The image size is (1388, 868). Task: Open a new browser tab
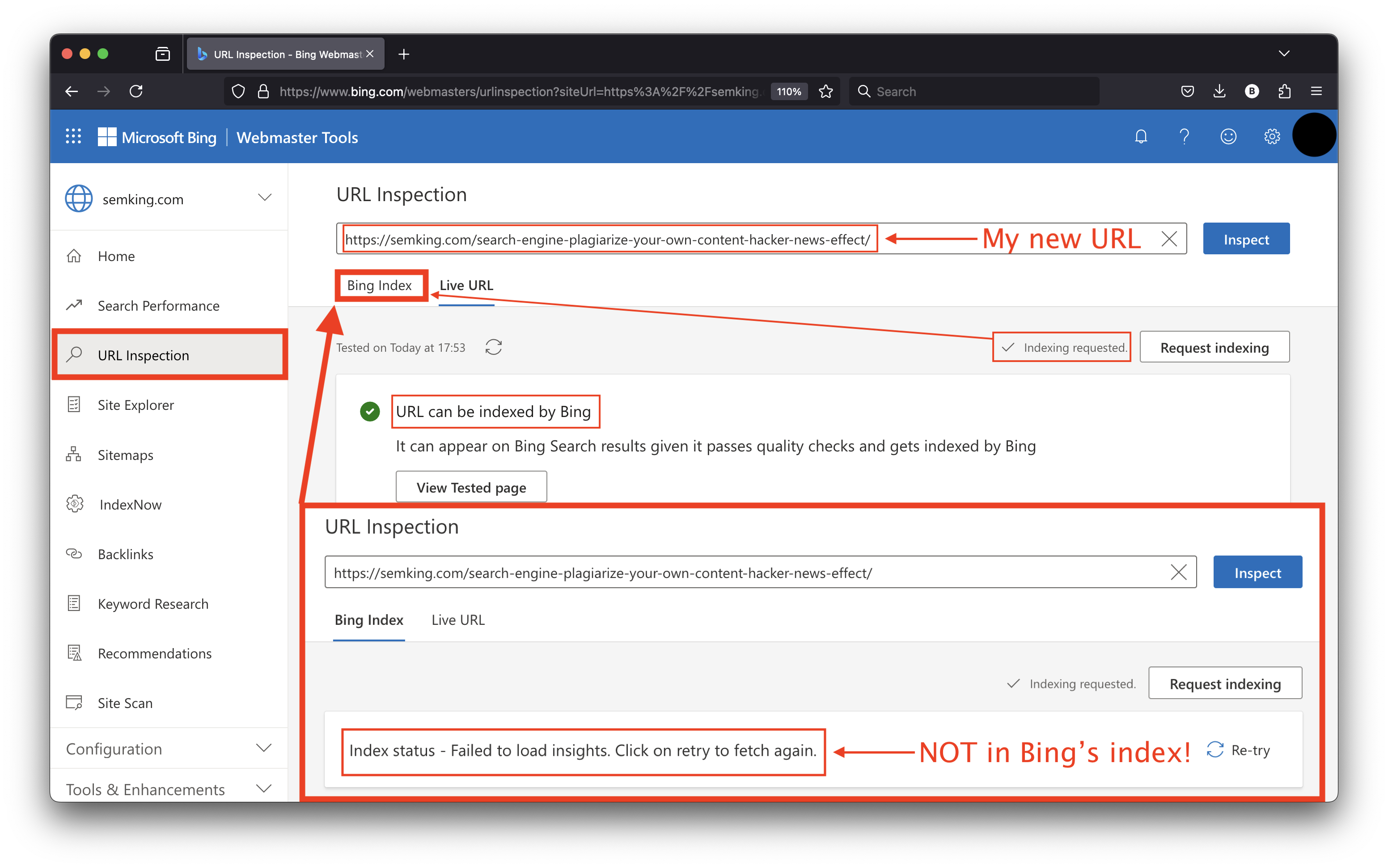point(404,54)
